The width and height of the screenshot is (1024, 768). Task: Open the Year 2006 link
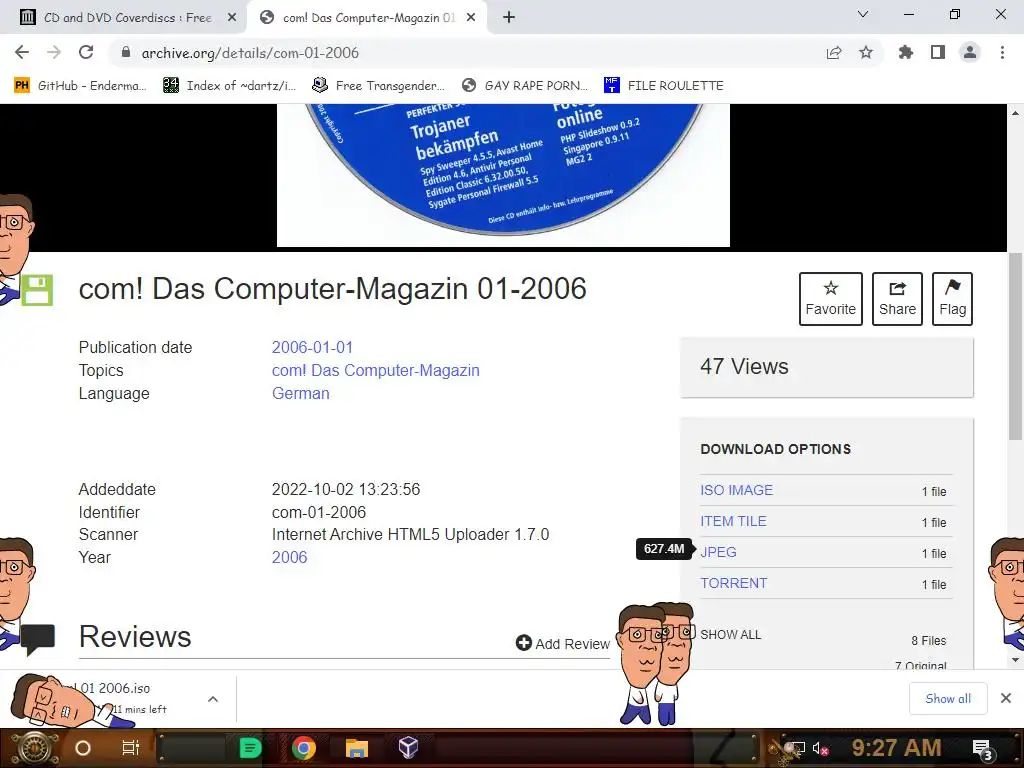289,557
